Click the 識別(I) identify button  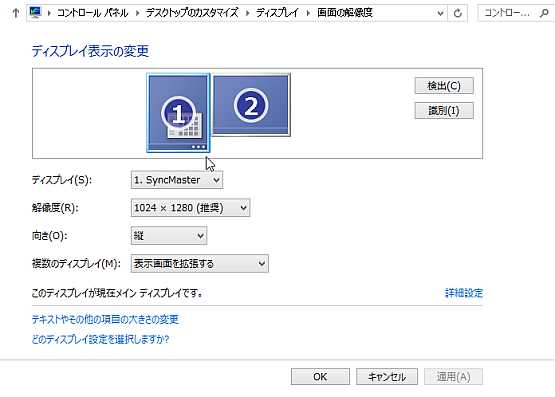coord(444,111)
